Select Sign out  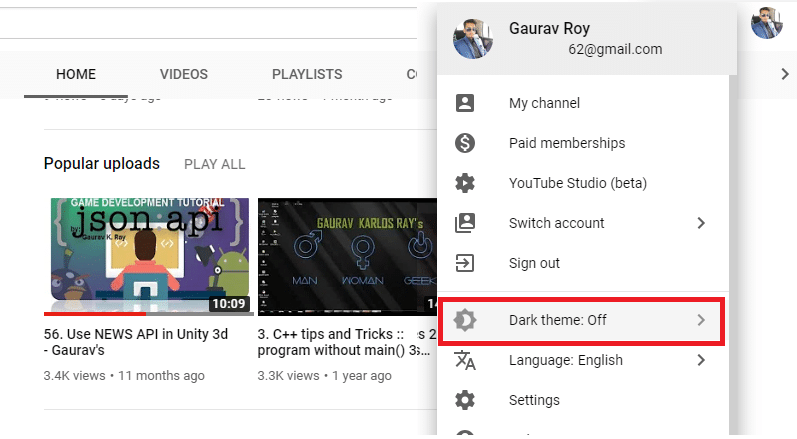tap(583, 263)
